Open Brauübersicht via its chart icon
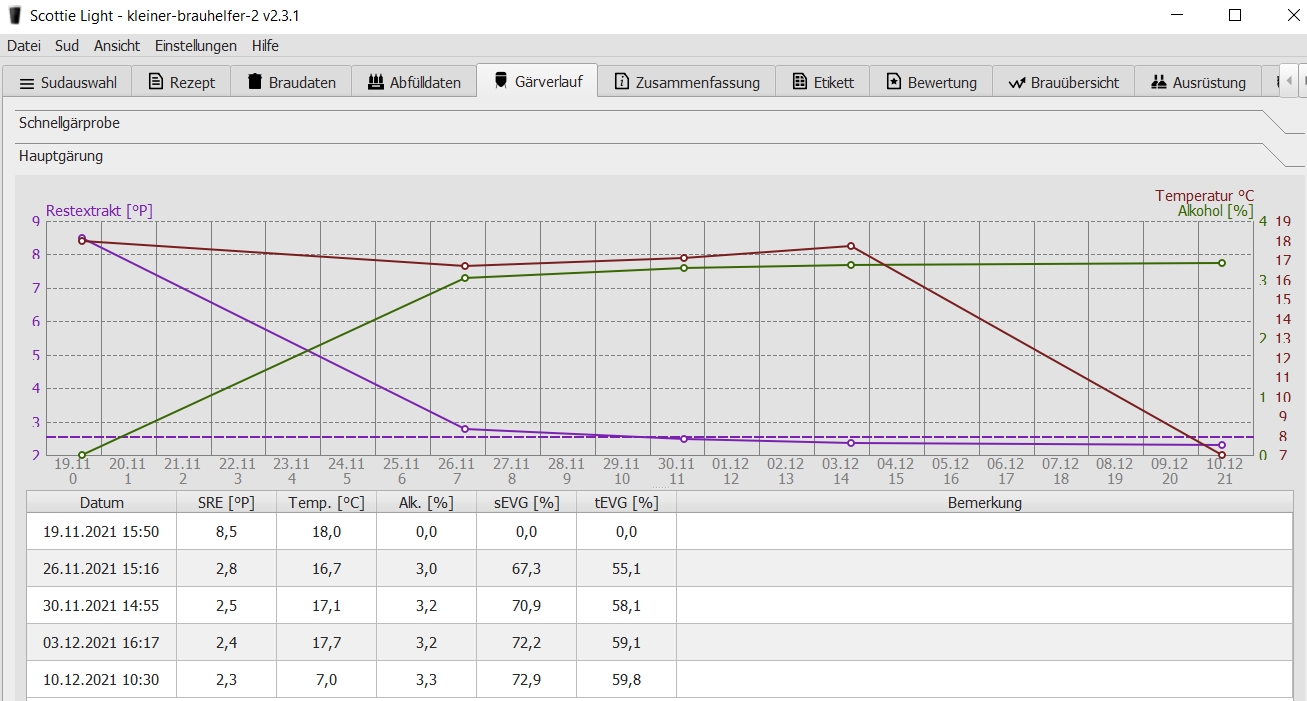Screen dimensions: 1307x701 point(1018,83)
